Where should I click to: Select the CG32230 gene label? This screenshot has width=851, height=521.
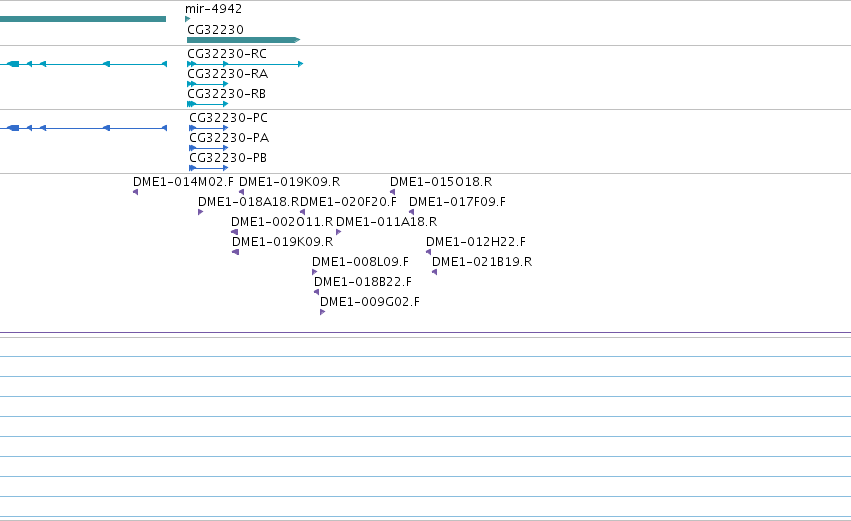tap(215, 30)
